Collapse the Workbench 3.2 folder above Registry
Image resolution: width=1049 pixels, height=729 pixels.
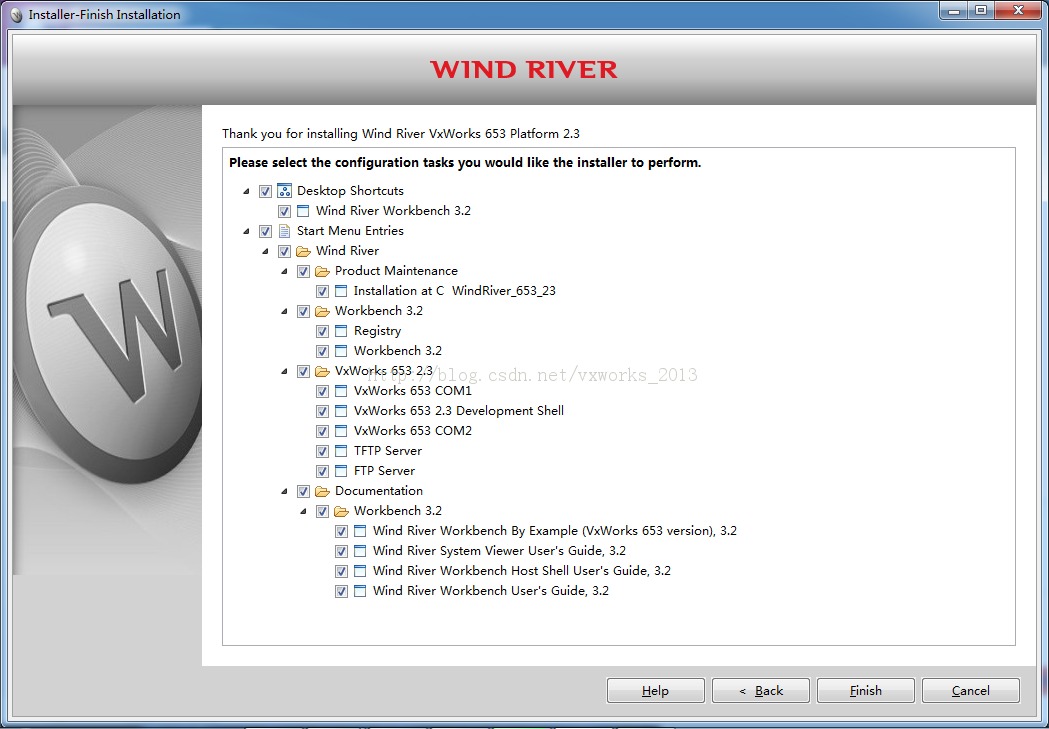[x=284, y=312]
